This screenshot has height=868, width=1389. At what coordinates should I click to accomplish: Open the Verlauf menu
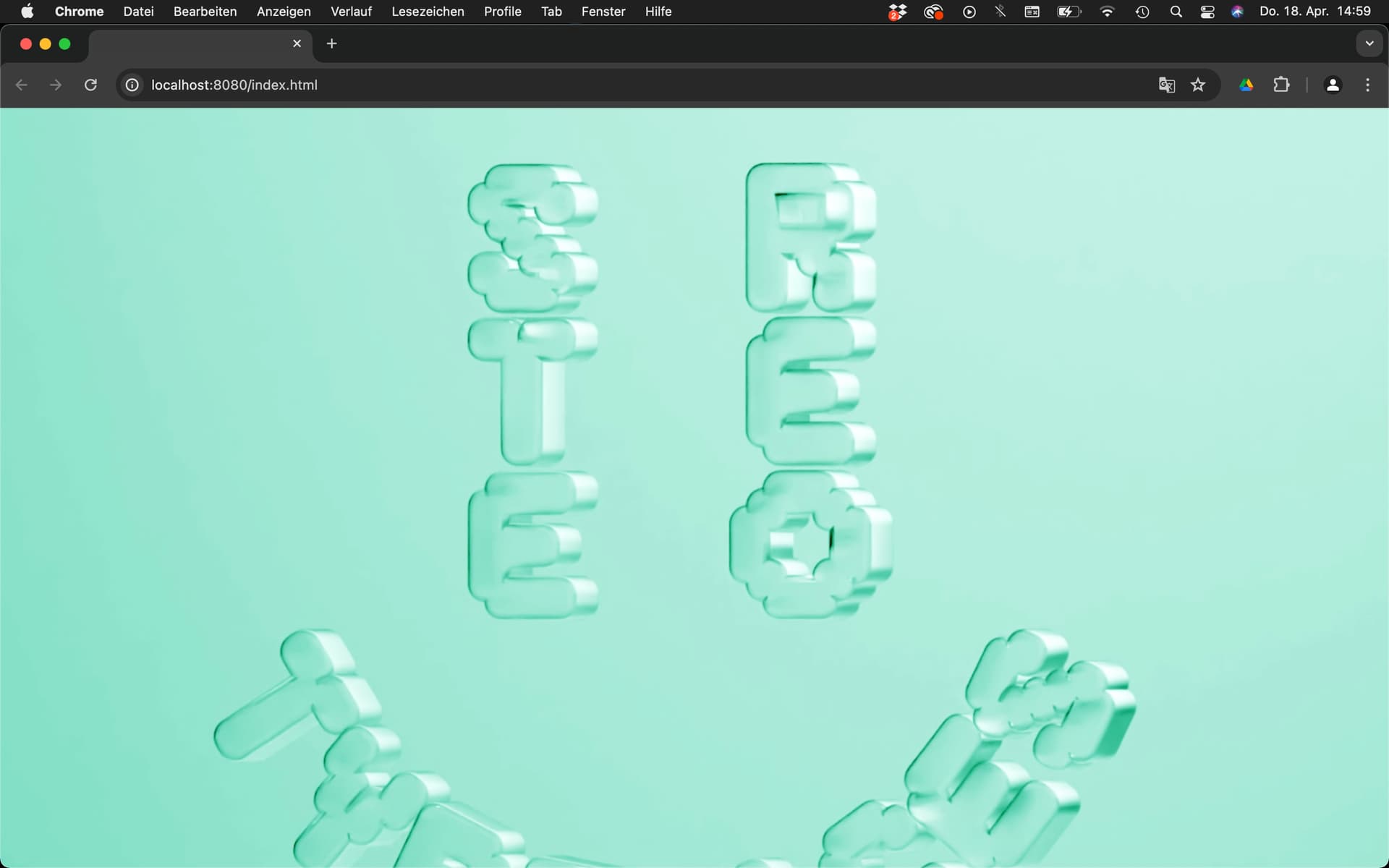tap(350, 12)
